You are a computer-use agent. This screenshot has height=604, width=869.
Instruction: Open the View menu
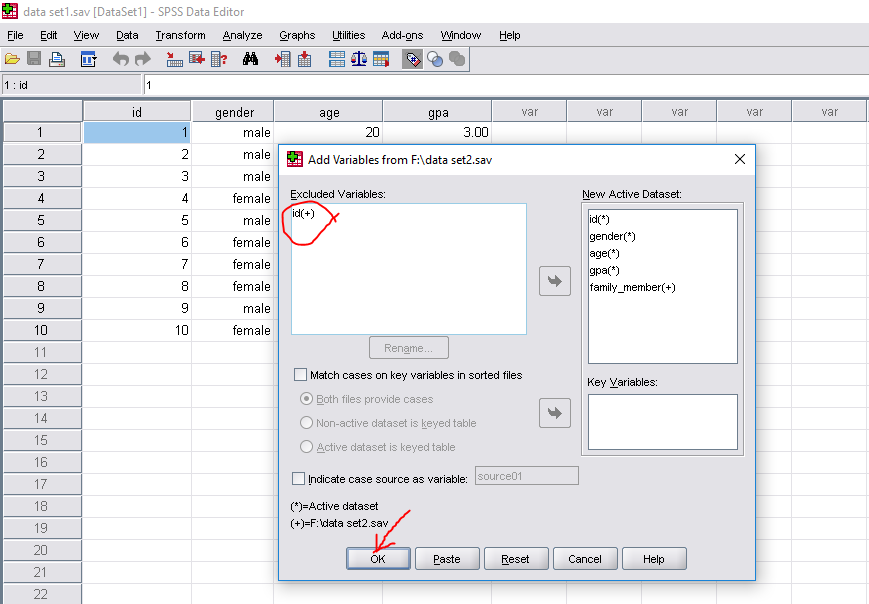pos(86,35)
